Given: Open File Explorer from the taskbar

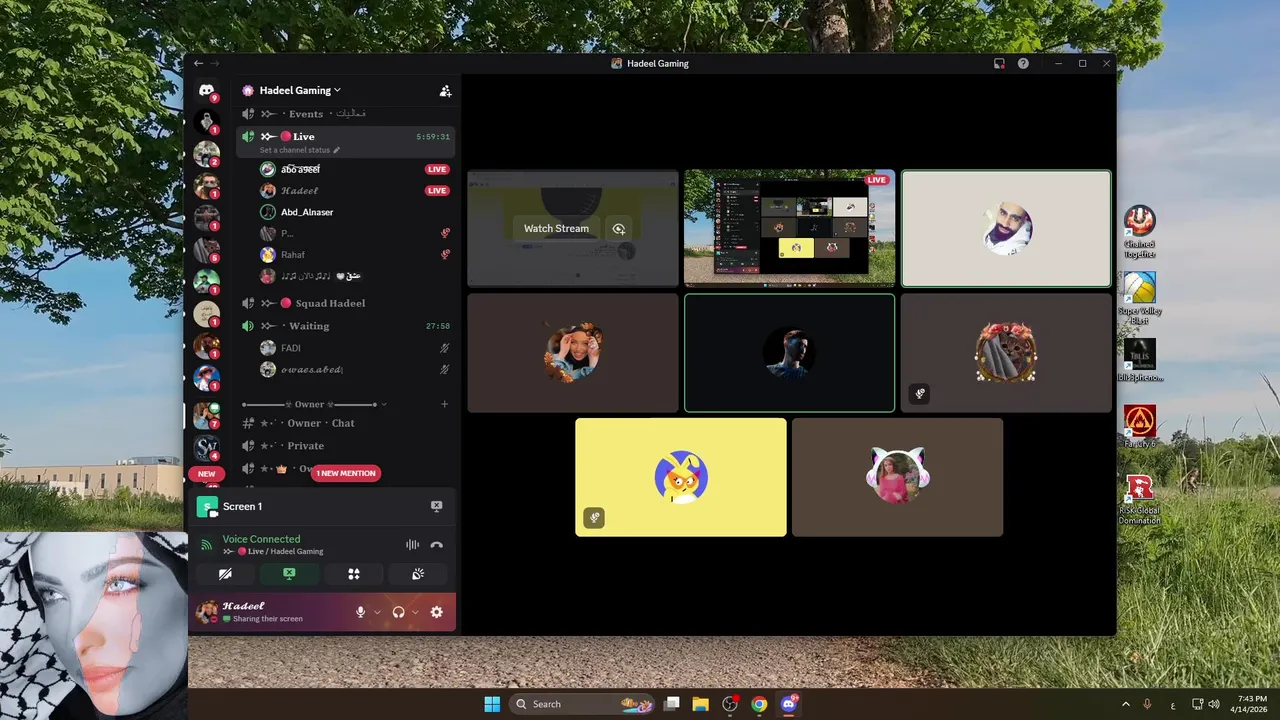Looking at the screenshot, I should pos(700,704).
